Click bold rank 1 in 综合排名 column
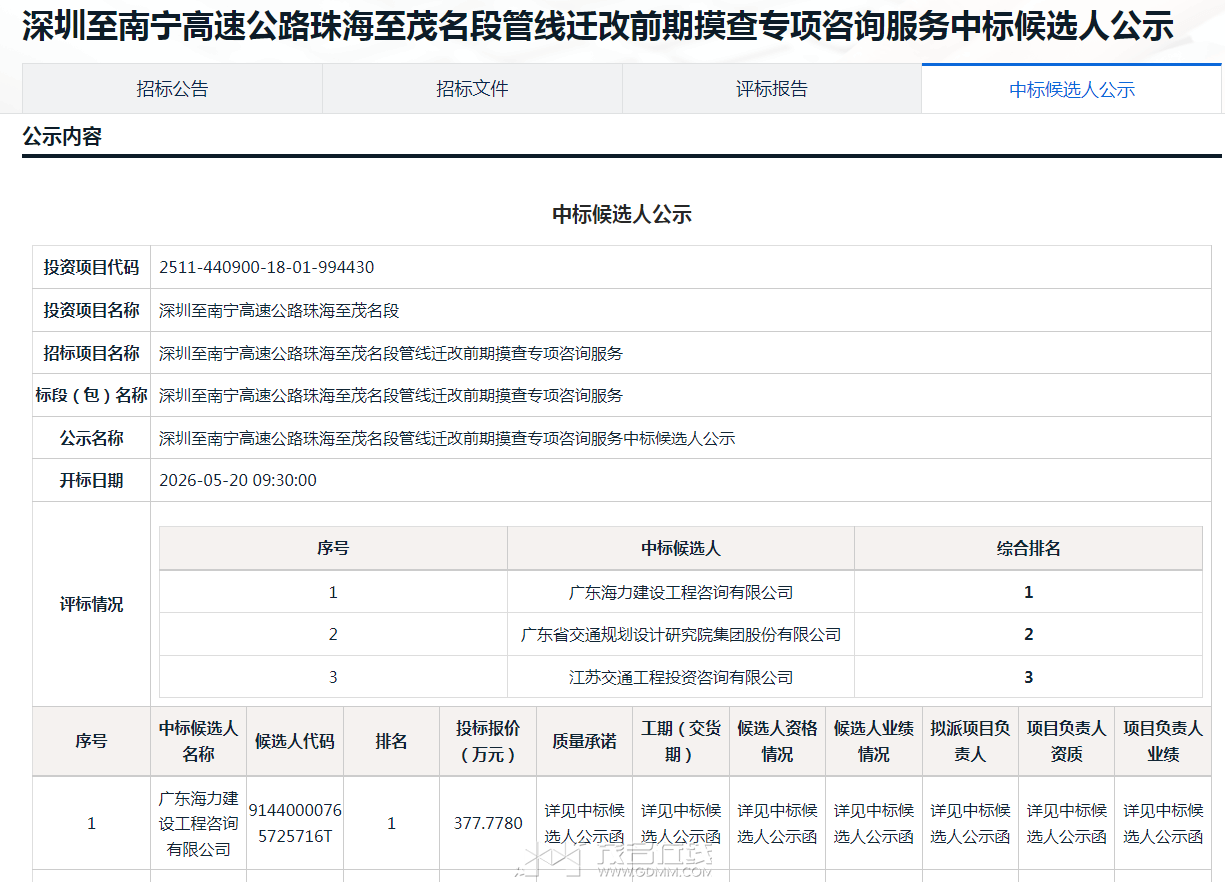This screenshot has width=1225, height=882. 1029,592
